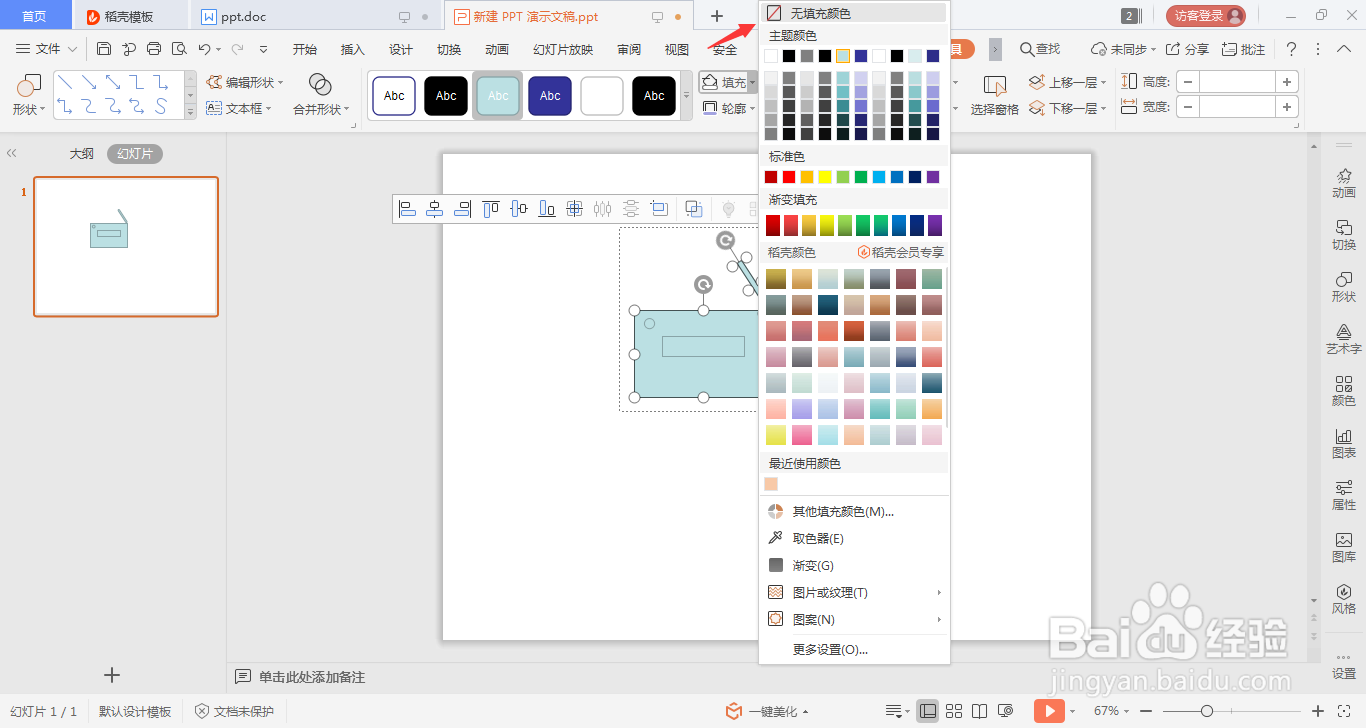
Task: Expand 上移一层 dropdown arrow
Action: coord(1103,82)
